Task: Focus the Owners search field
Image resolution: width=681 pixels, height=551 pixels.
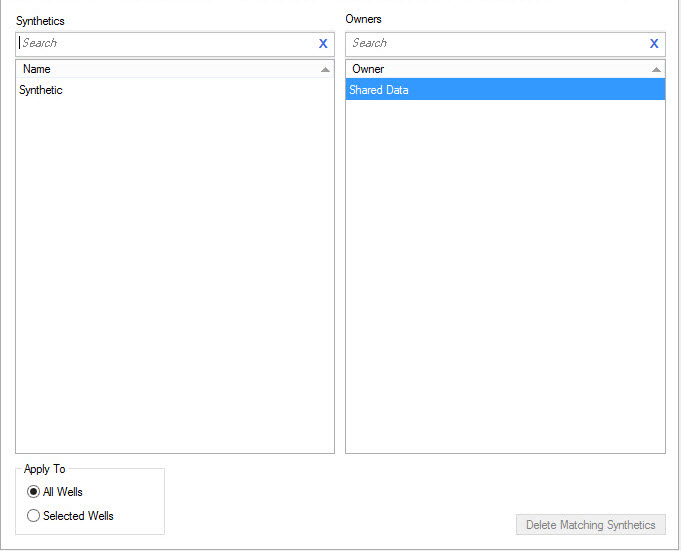Action: pos(495,44)
